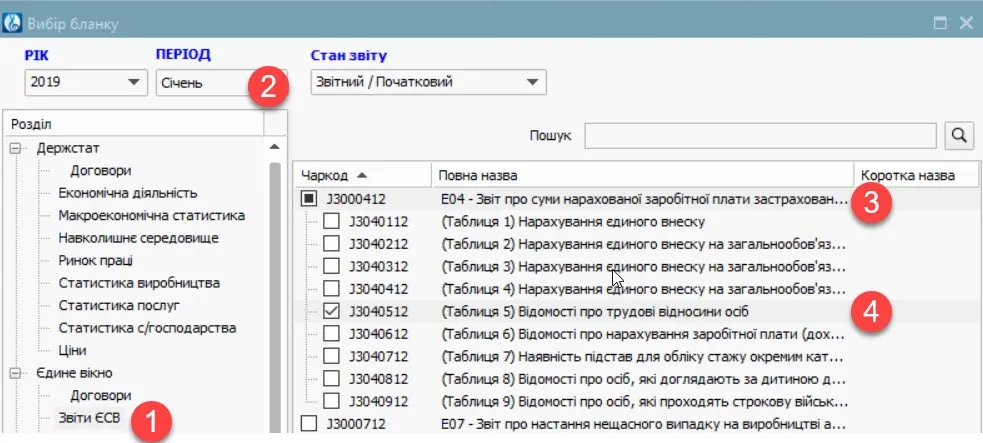Image resolution: width=983 pixels, height=443 pixels.
Task: Select E07 - Звіт про настання нещасного випадку
Action: click(636, 424)
